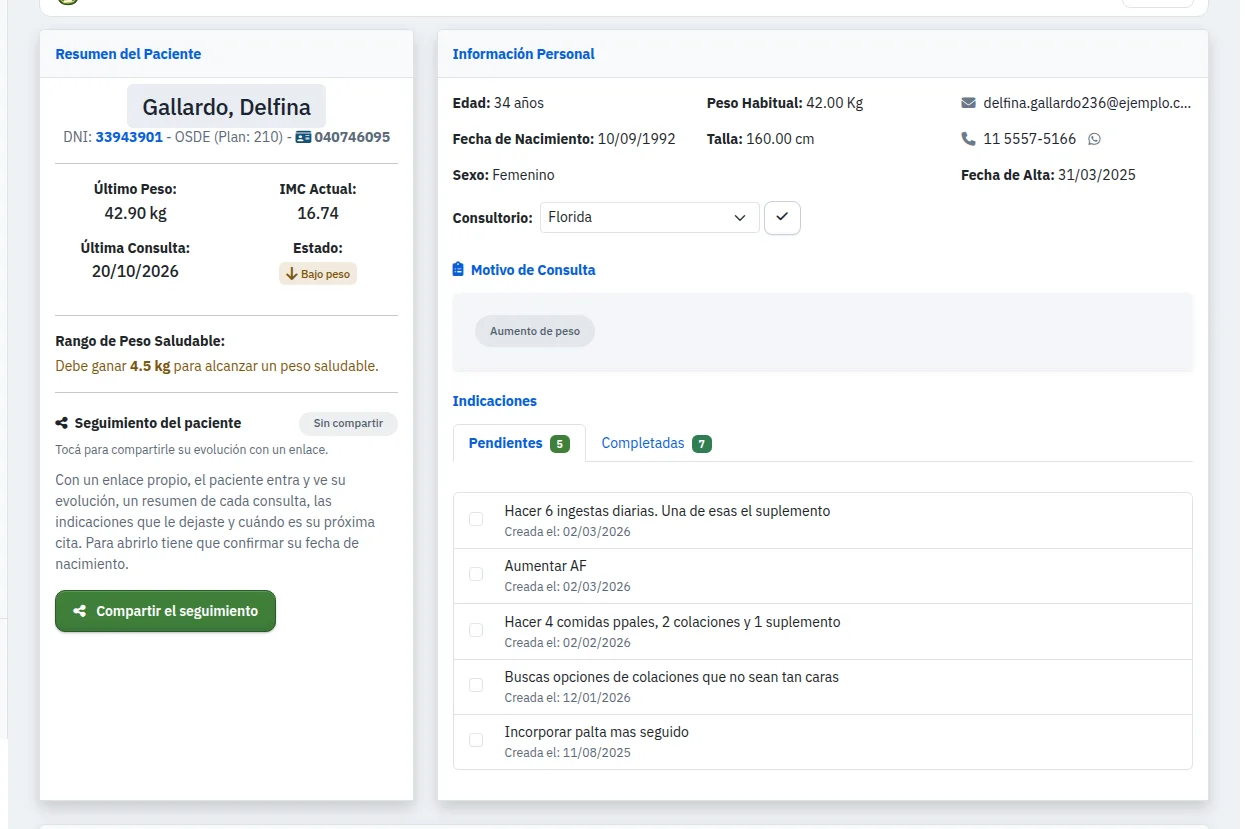Click the 'Sin compartir' status badge
Image resolution: width=1248 pixels, height=829 pixels.
pos(348,423)
